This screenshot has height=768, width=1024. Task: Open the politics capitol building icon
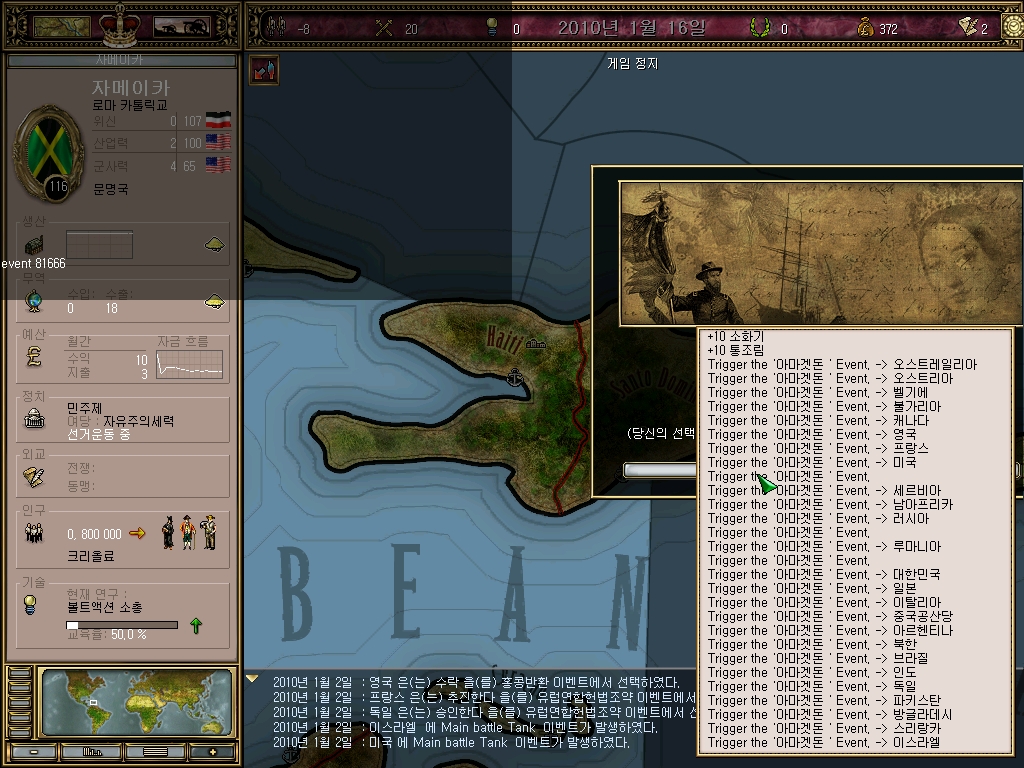click(34, 419)
